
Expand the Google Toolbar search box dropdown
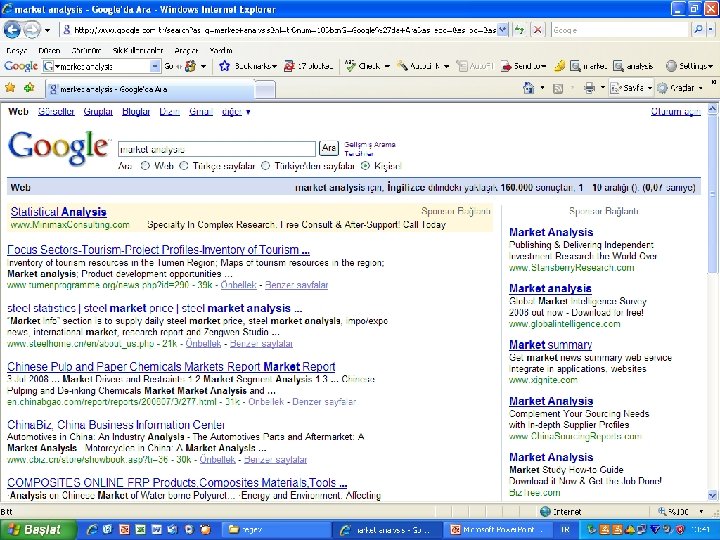[155, 66]
